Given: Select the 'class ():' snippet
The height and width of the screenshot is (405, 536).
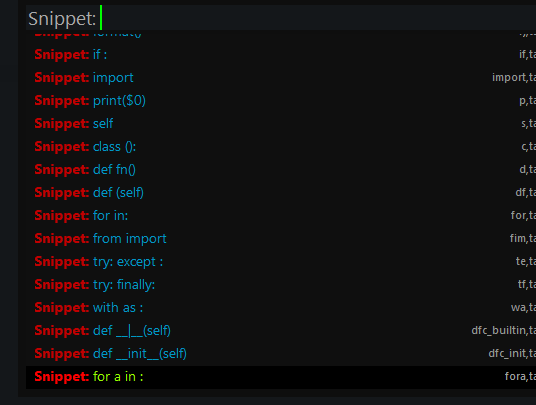Looking at the screenshot, I should [x=281, y=147].
